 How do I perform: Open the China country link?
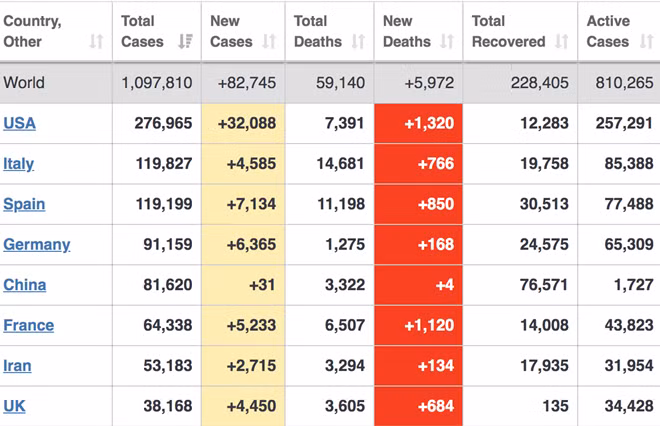(x=24, y=285)
